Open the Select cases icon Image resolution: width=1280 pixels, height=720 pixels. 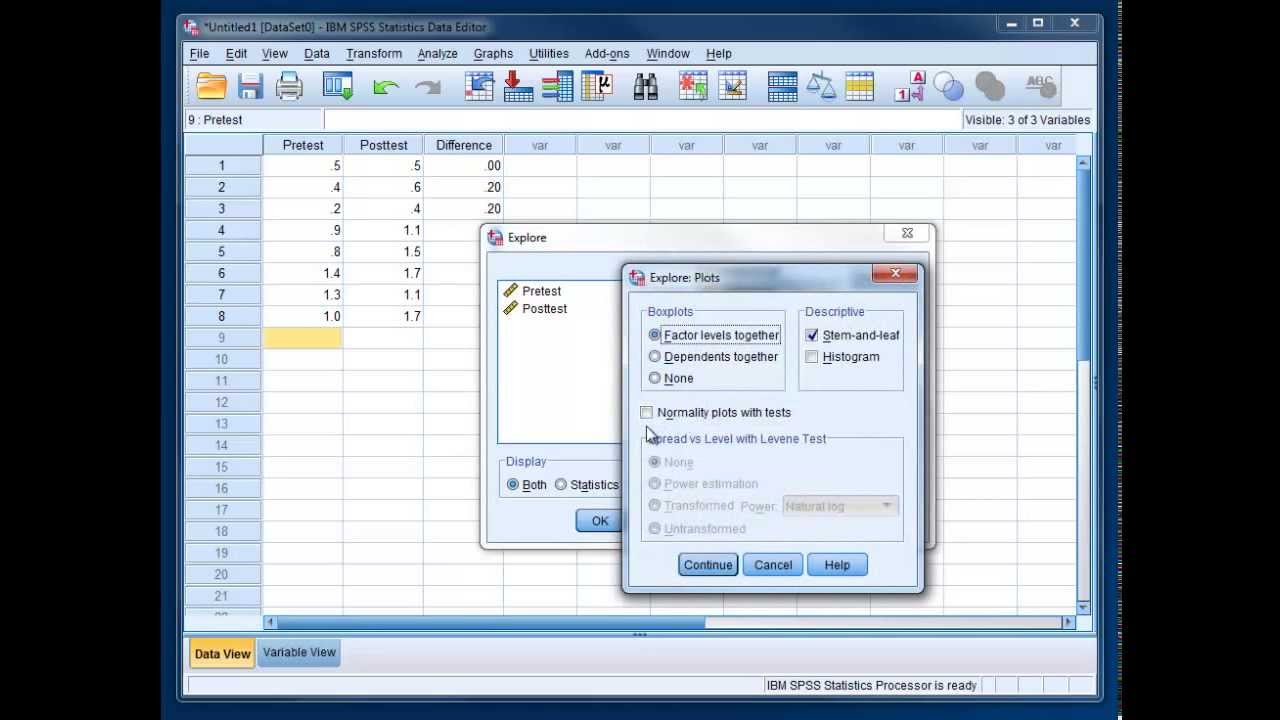click(x=860, y=87)
